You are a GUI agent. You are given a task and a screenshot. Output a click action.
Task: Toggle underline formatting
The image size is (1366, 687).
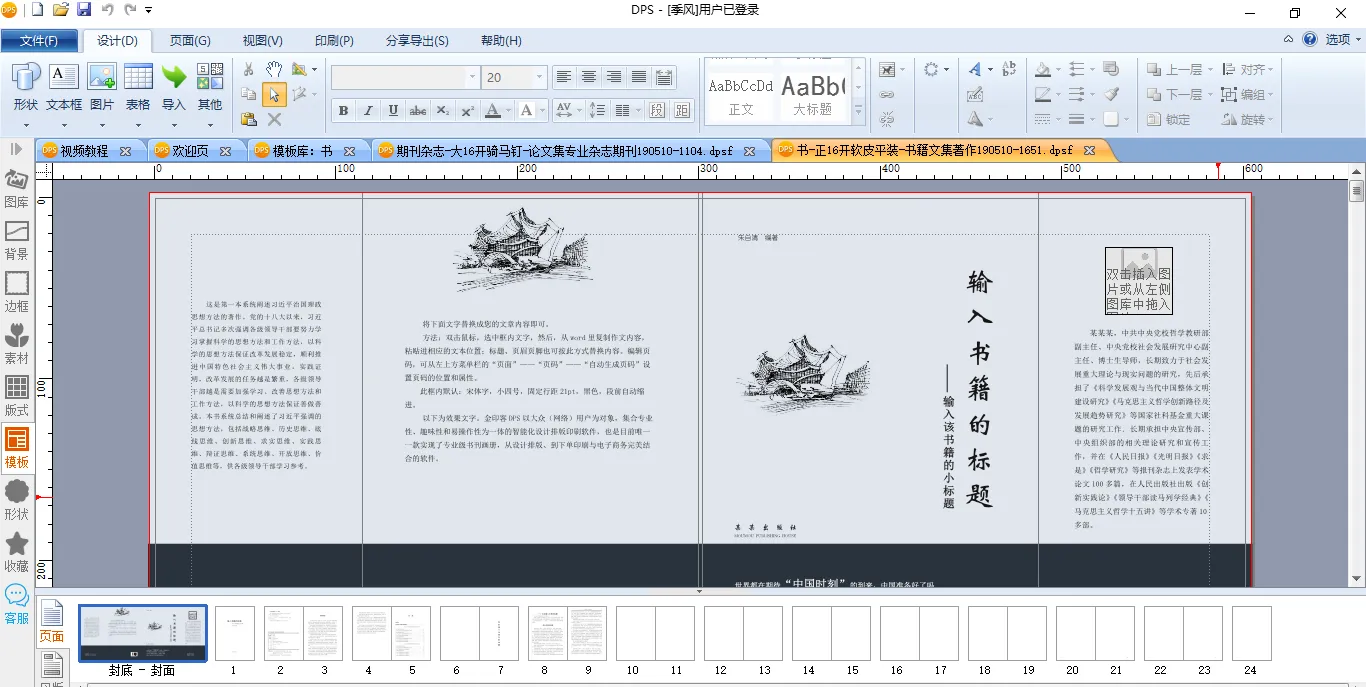point(393,110)
